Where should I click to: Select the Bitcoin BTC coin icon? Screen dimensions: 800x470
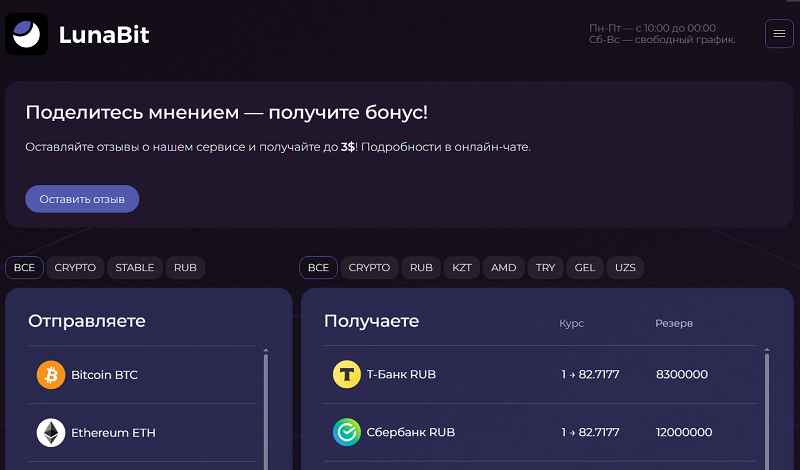[x=51, y=375]
